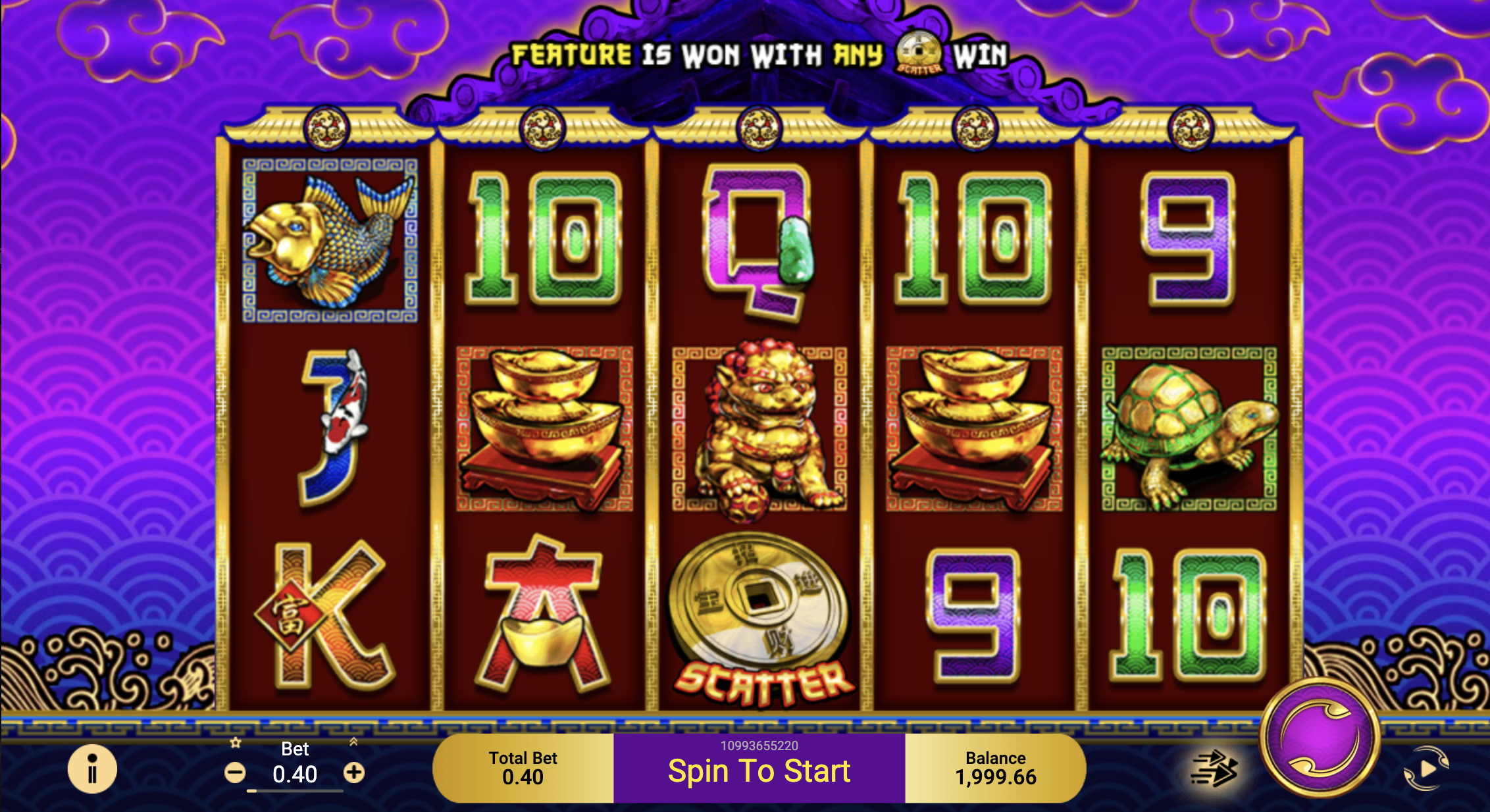Increase bet with plus button
The width and height of the screenshot is (1490, 812).
354,773
